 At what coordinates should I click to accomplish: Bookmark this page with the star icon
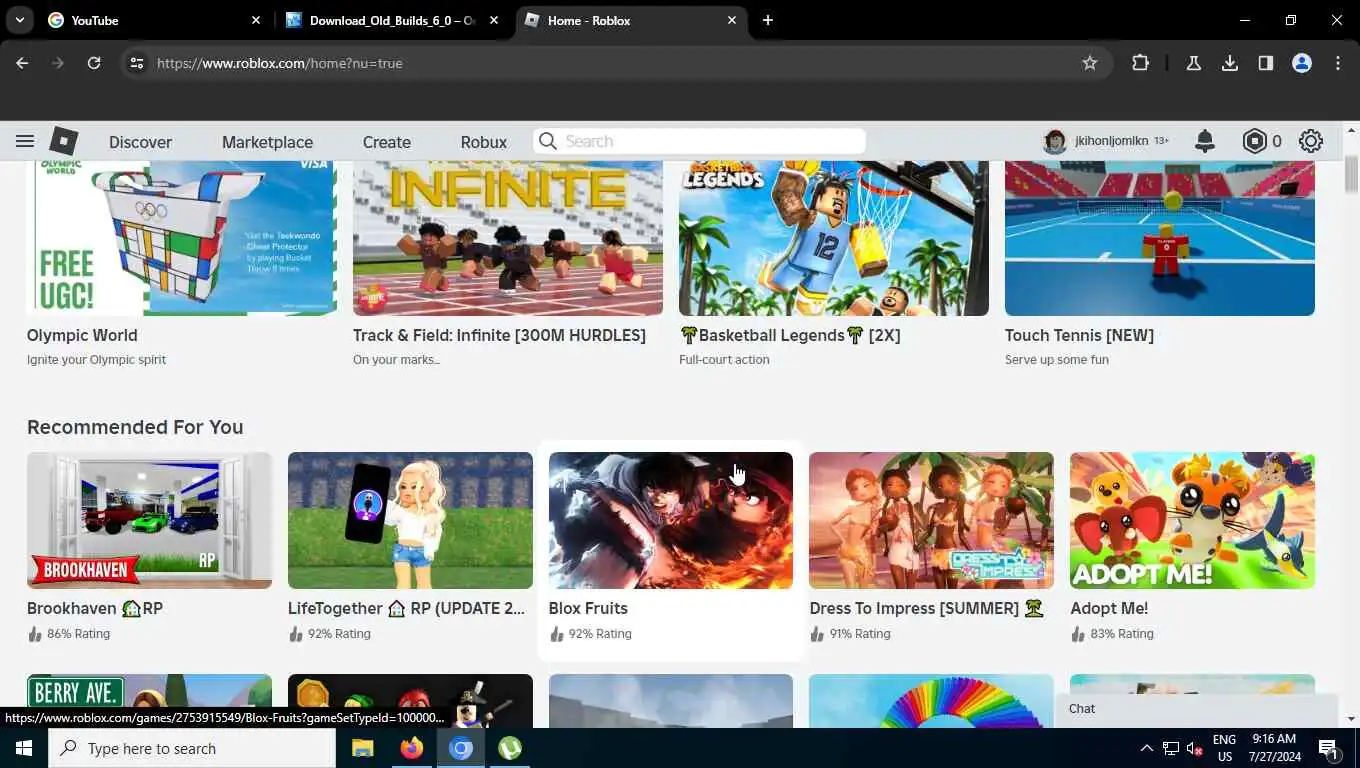point(1090,63)
